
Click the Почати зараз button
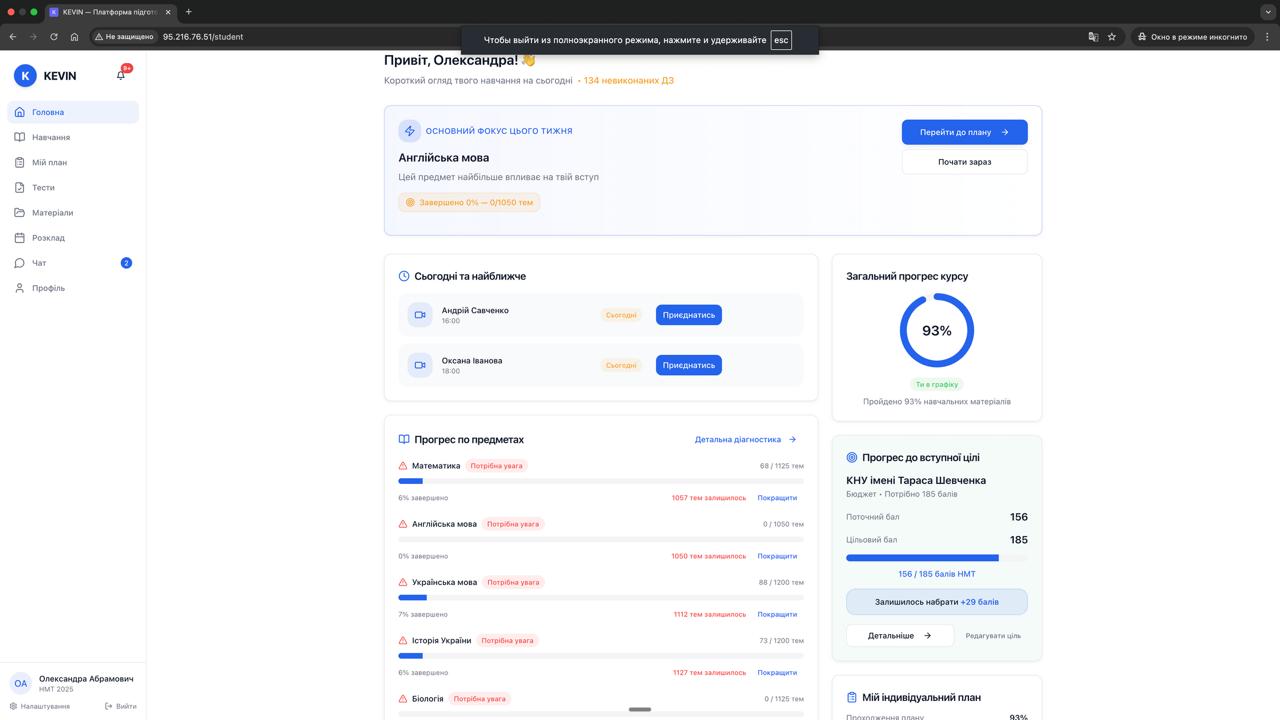click(964, 162)
